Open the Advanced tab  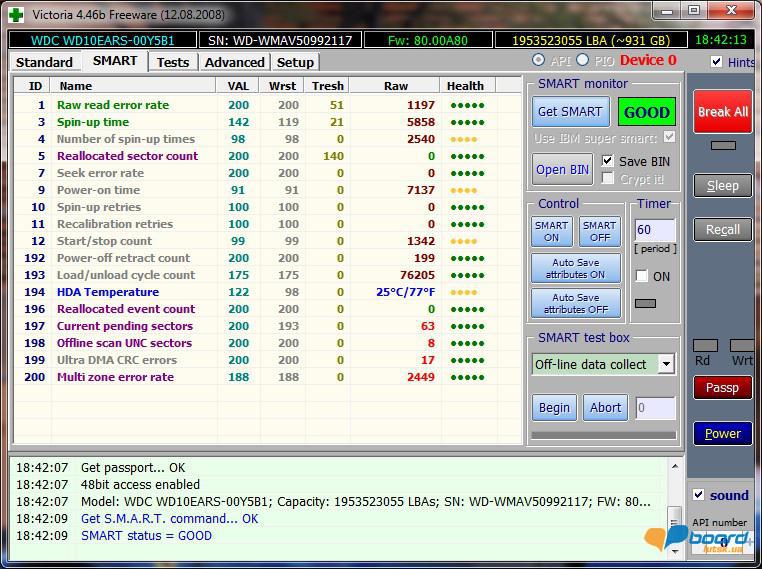pos(234,62)
